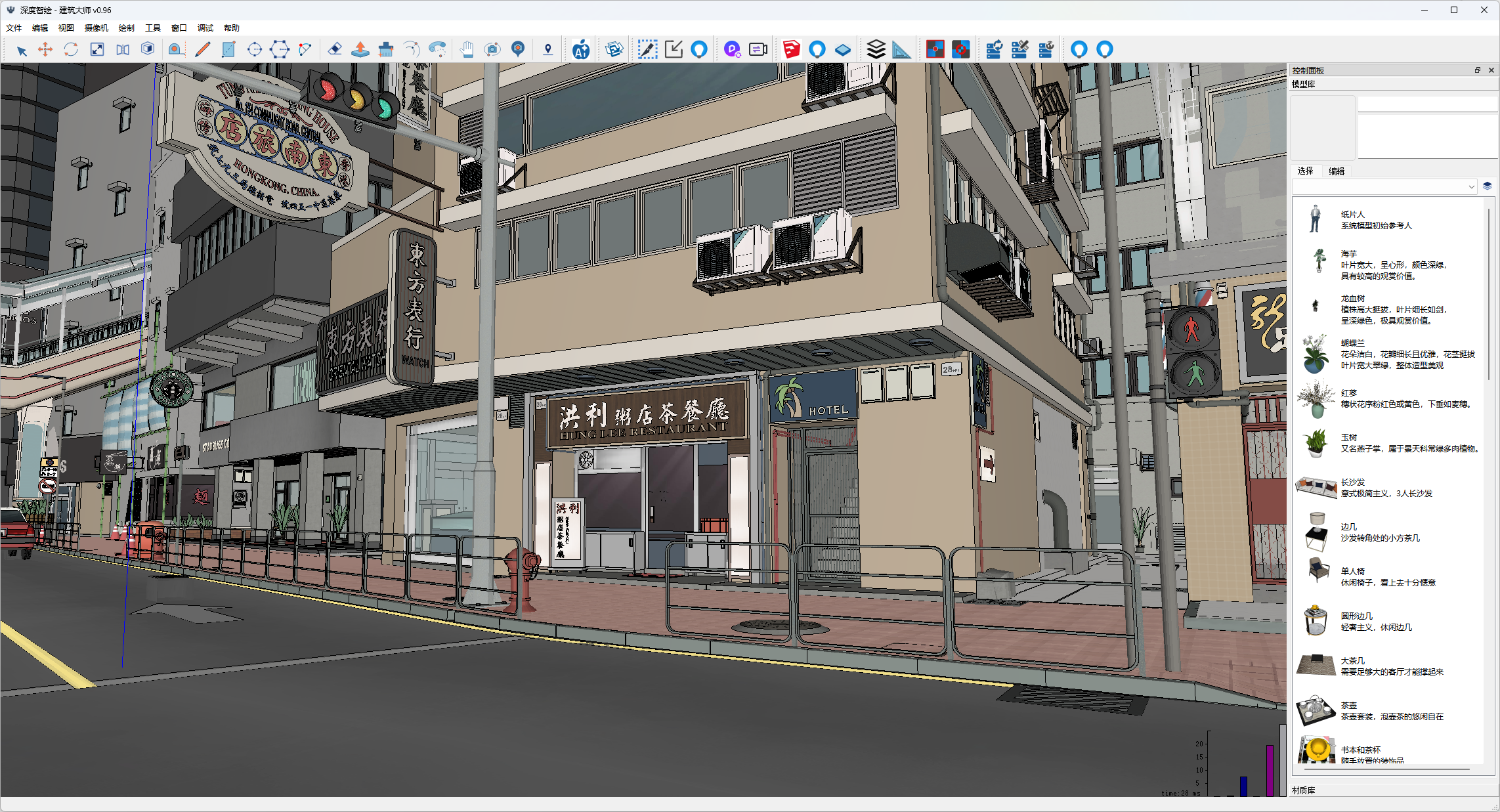Switch to the 编辑 tab in model library
Viewport: 1500px width, 812px height.
tap(1337, 171)
